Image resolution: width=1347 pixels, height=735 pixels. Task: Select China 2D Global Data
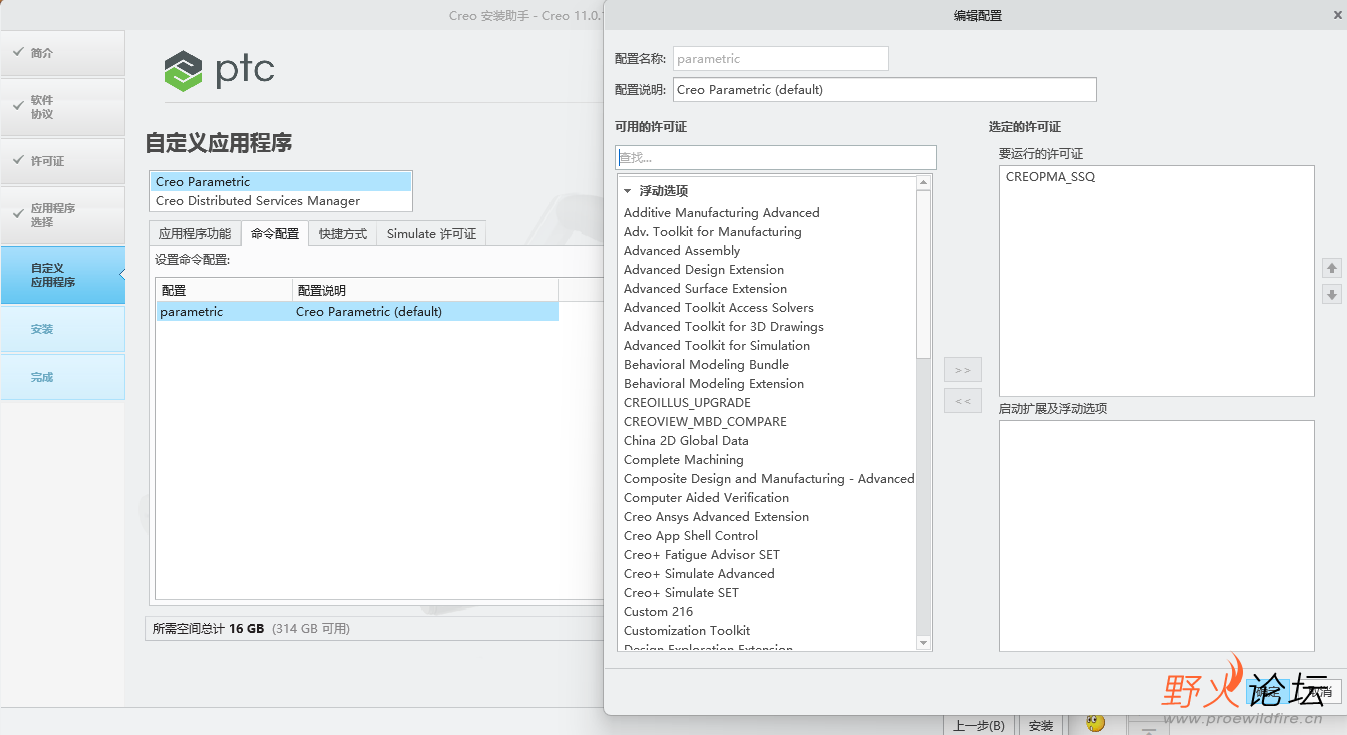point(686,441)
